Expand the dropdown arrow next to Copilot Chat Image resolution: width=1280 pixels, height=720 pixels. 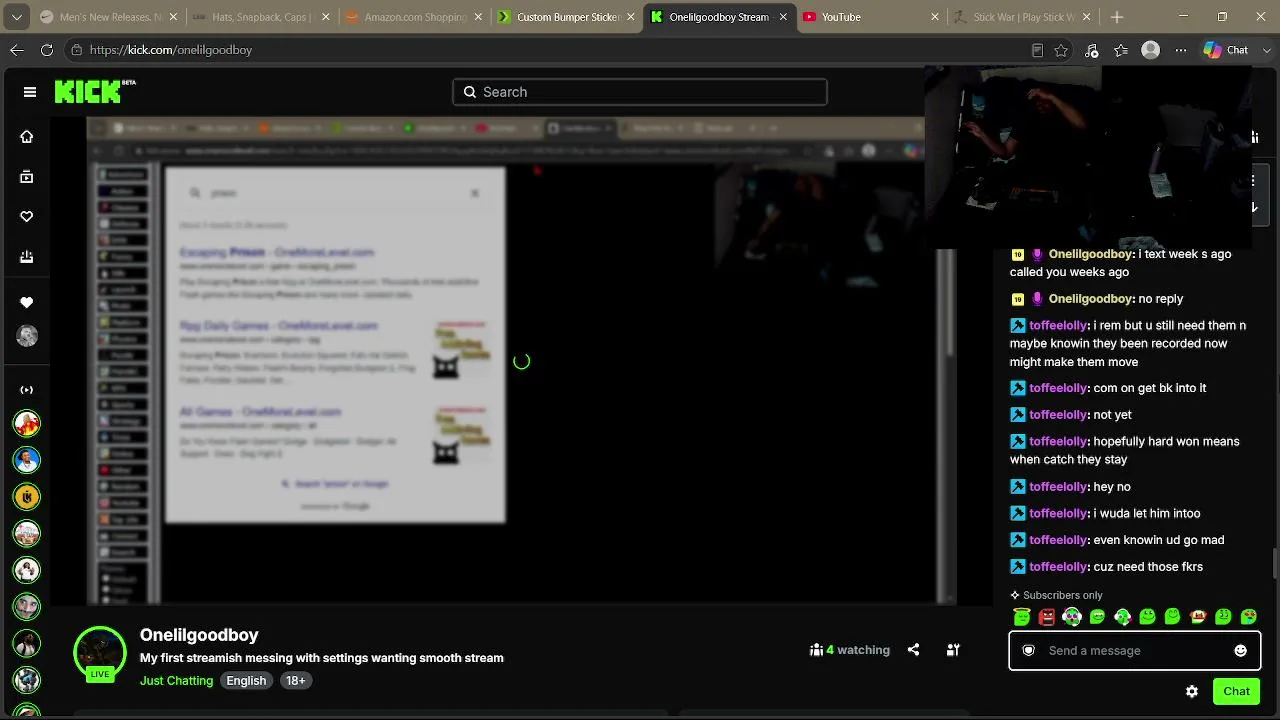[x=1265, y=50]
